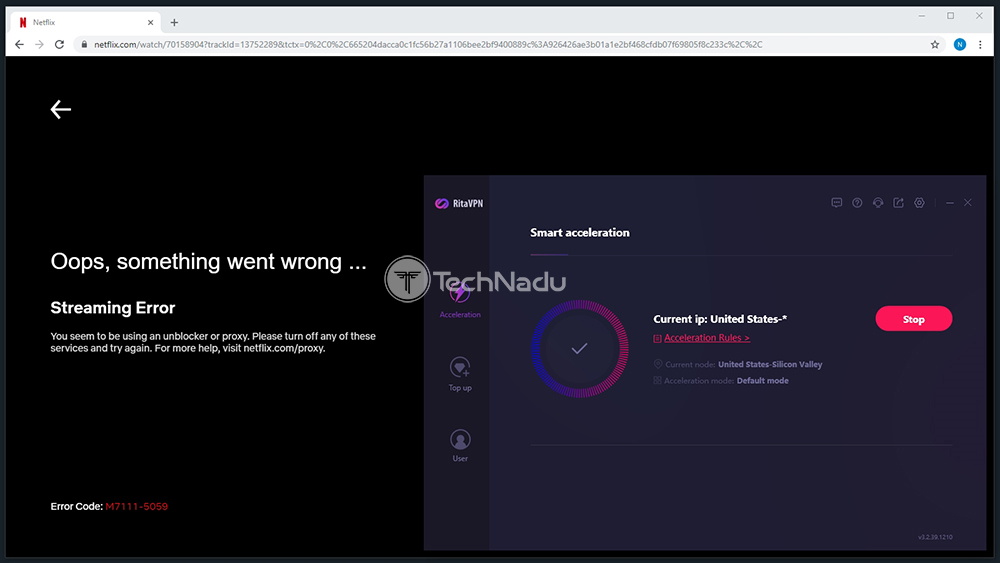Open RitaVPN feedback message icon
Viewport: 1000px width, 563px height.
pos(837,203)
